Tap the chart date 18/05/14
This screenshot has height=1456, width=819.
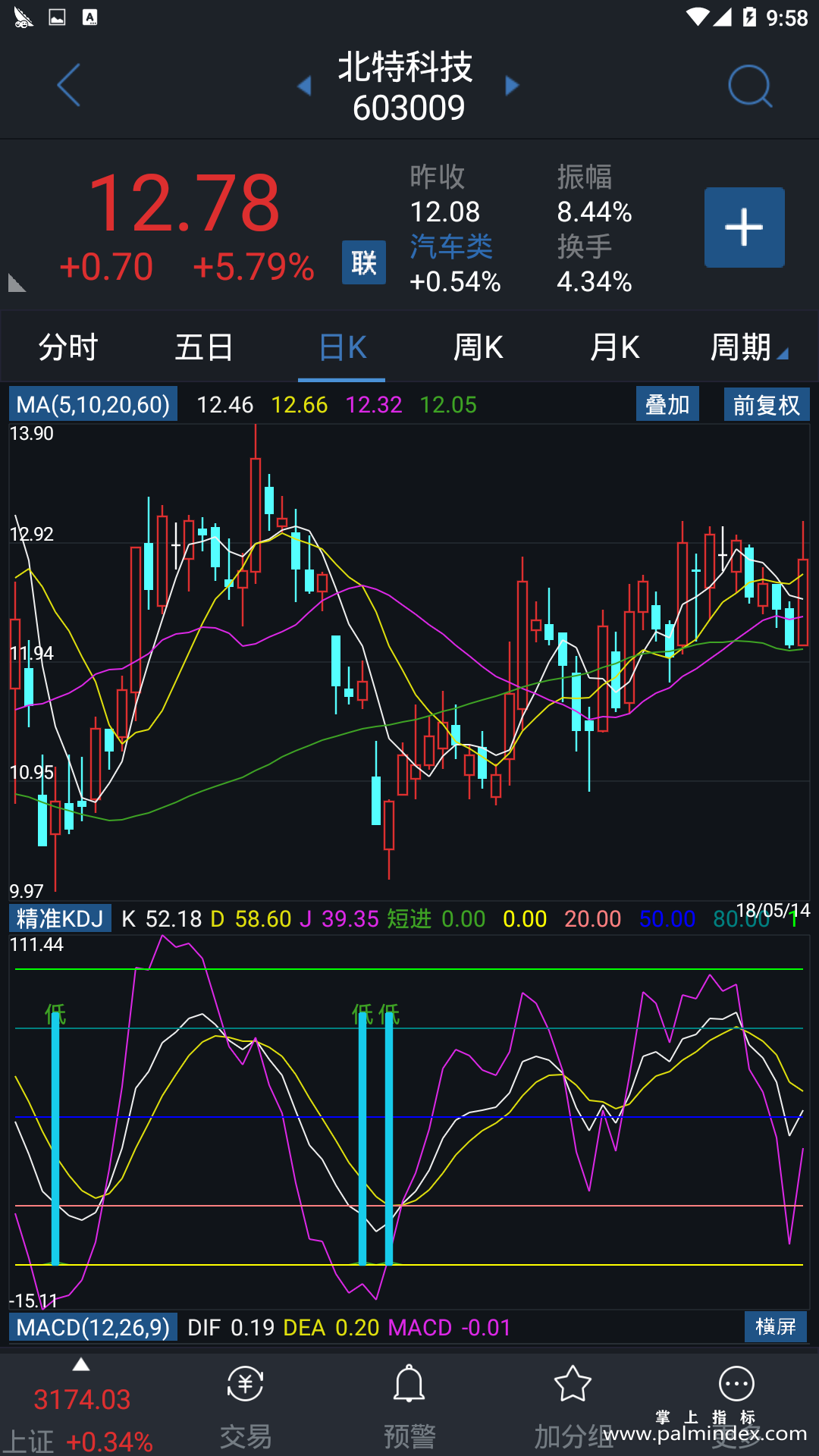(773, 910)
